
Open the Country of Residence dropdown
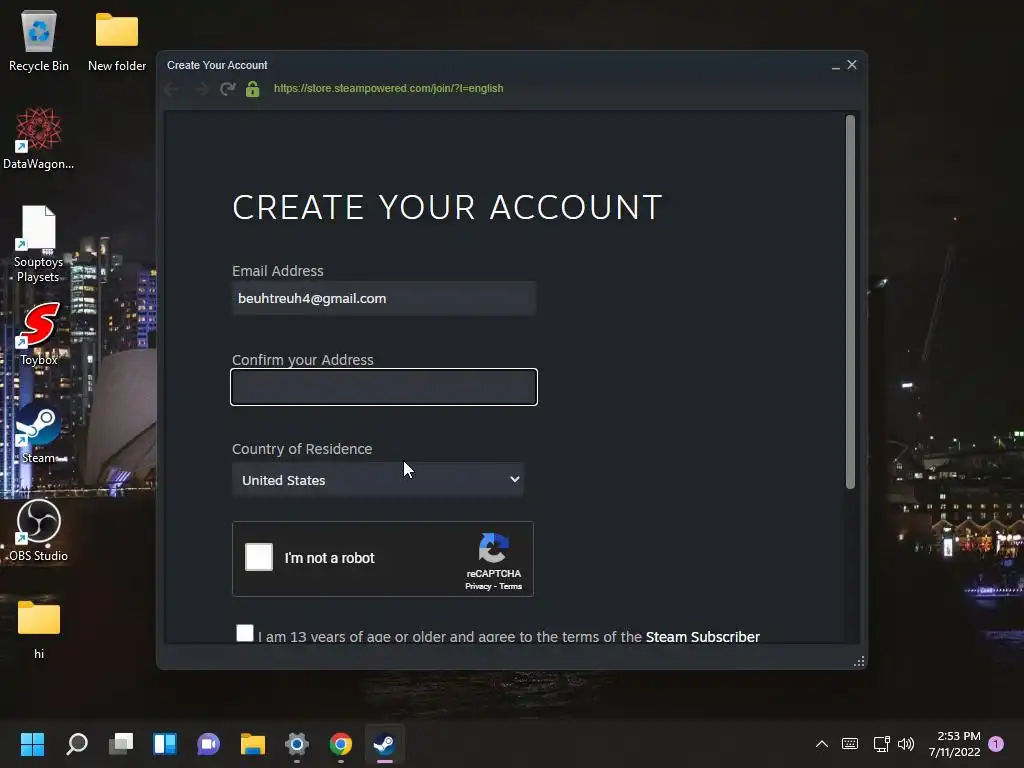pos(378,480)
